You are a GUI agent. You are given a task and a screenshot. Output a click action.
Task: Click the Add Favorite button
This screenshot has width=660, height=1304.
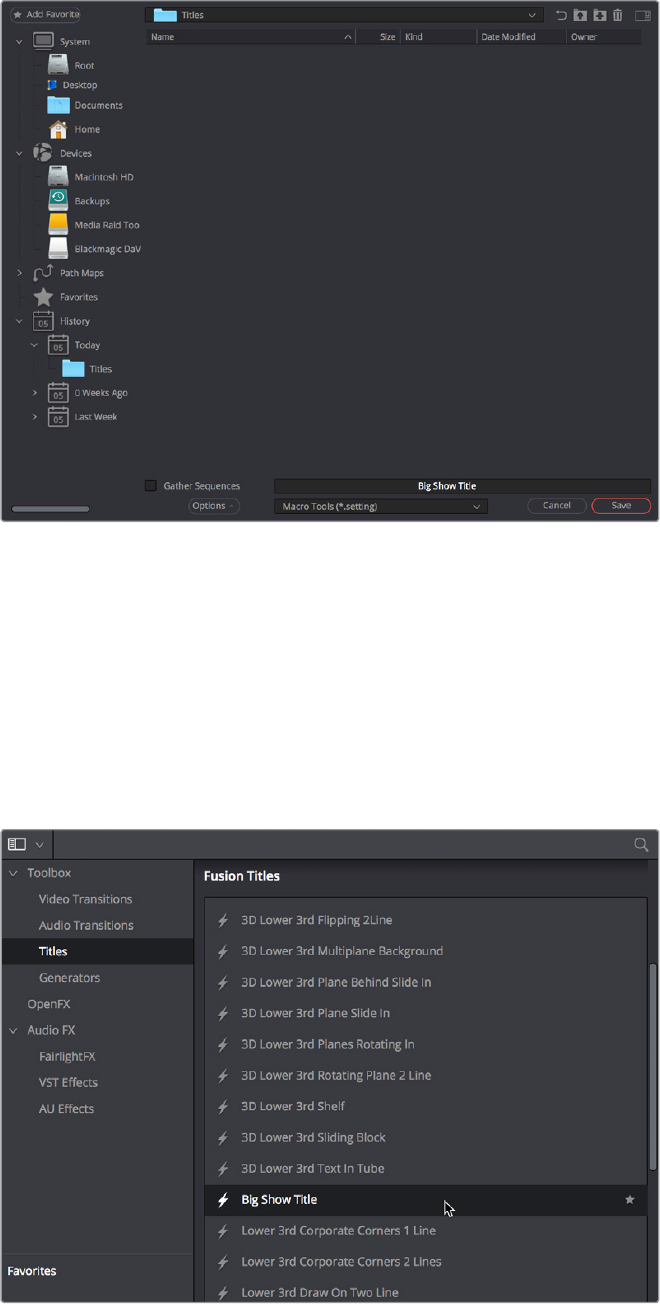click(45, 15)
